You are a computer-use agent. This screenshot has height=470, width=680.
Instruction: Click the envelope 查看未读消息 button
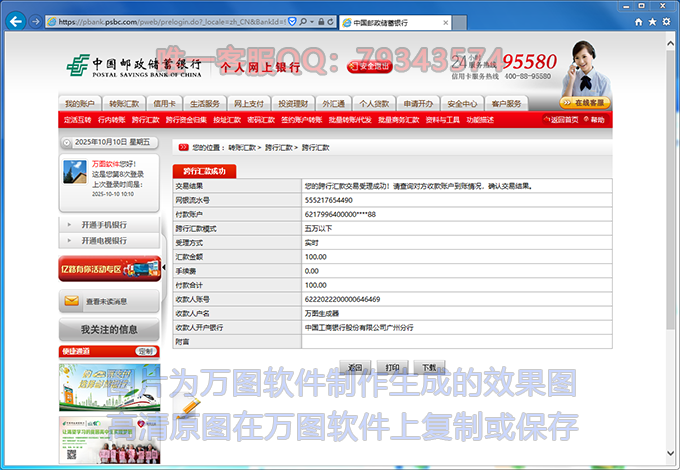[x=108, y=300]
